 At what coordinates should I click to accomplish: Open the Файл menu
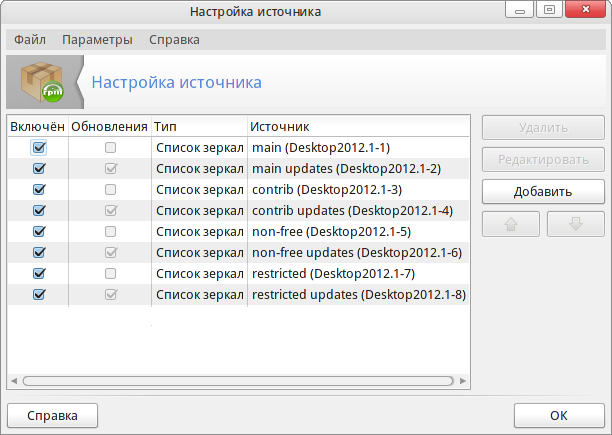point(30,40)
